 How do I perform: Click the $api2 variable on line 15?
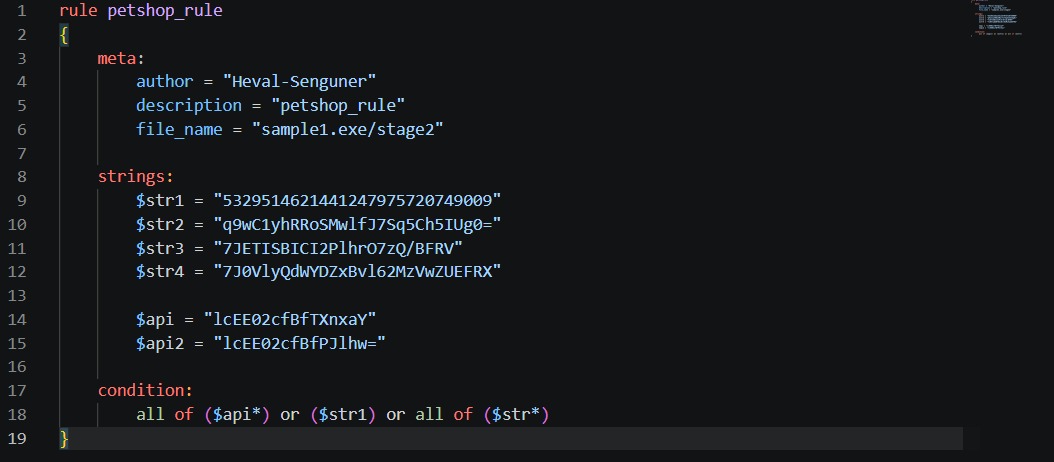tap(160, 343)
